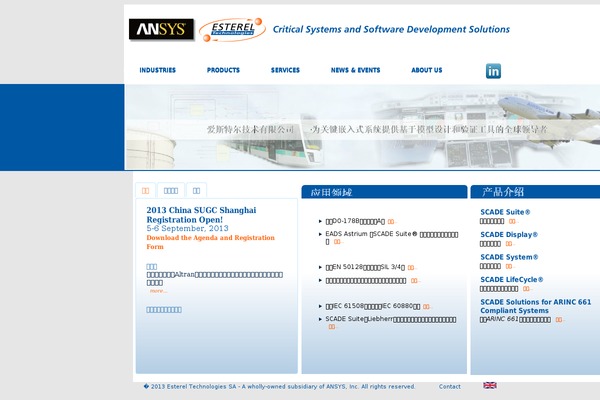Open the News & Events menu

[355, 70]
